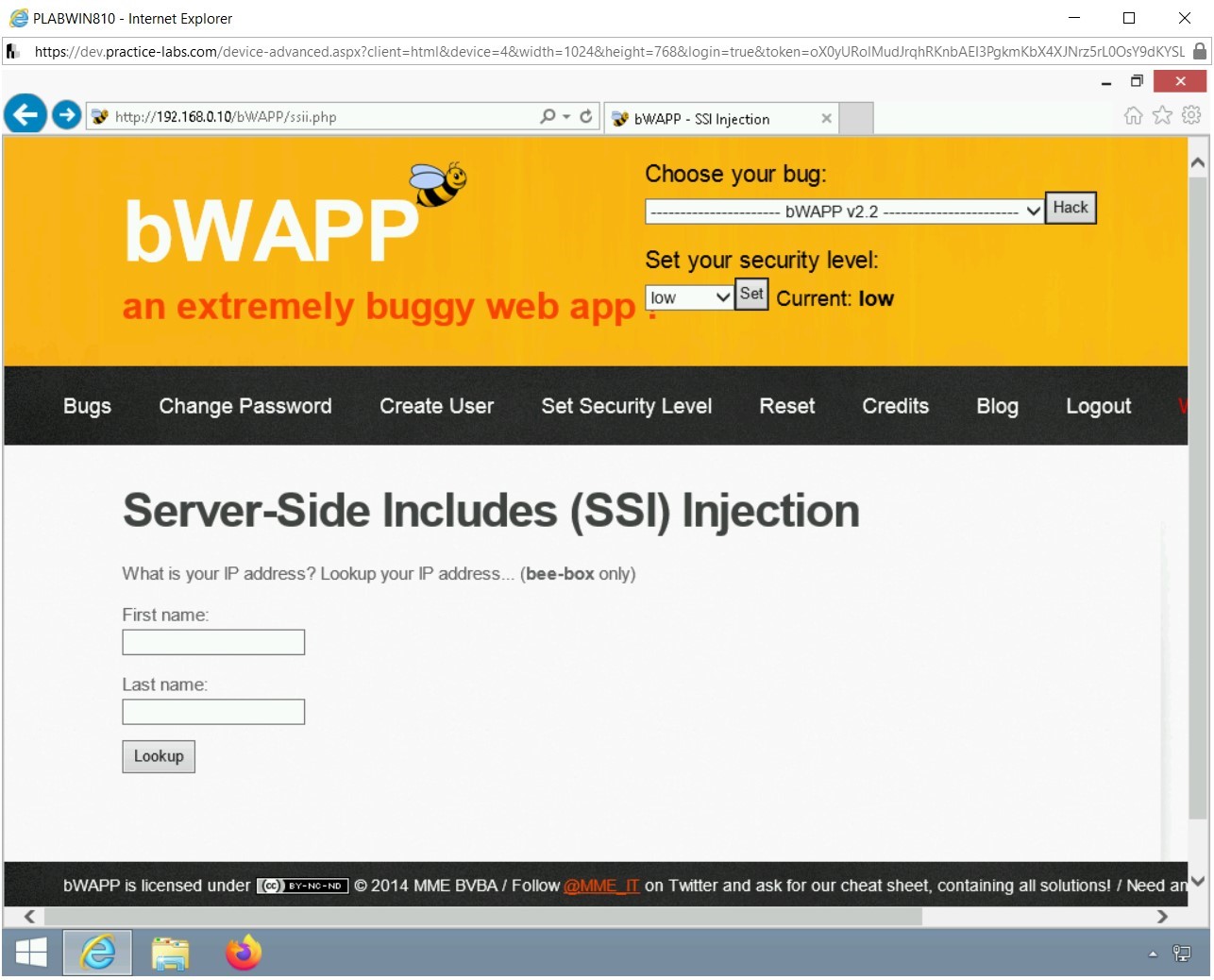Click the Favorites star icon
This screenshot has width=1214, height=980.
(1161, 114)
